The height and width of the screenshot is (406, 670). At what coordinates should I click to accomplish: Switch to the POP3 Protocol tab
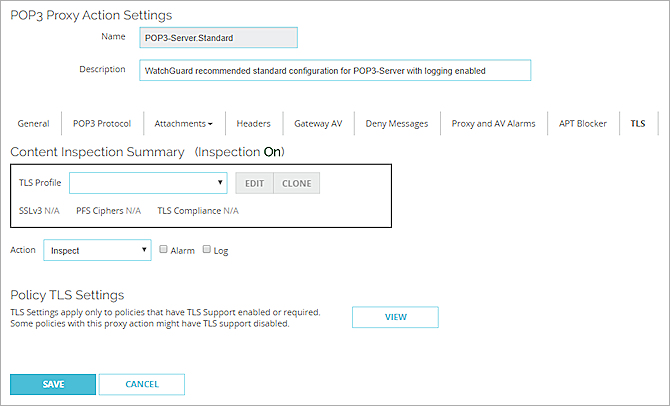(x=101, y=124)
